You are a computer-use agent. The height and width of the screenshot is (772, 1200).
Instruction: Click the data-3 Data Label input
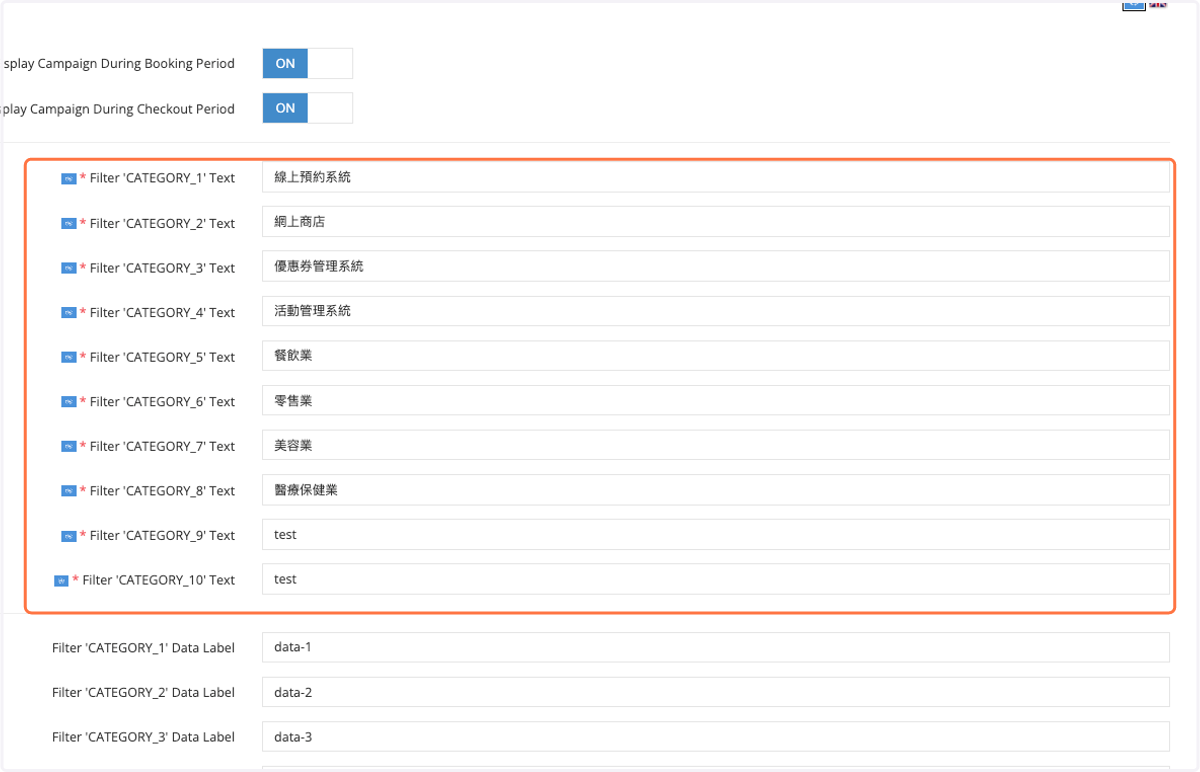point(716,737)
